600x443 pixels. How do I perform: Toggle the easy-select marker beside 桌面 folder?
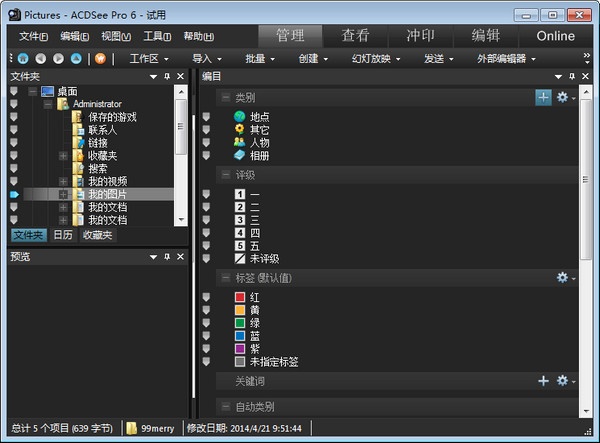[x=14, y=91]
